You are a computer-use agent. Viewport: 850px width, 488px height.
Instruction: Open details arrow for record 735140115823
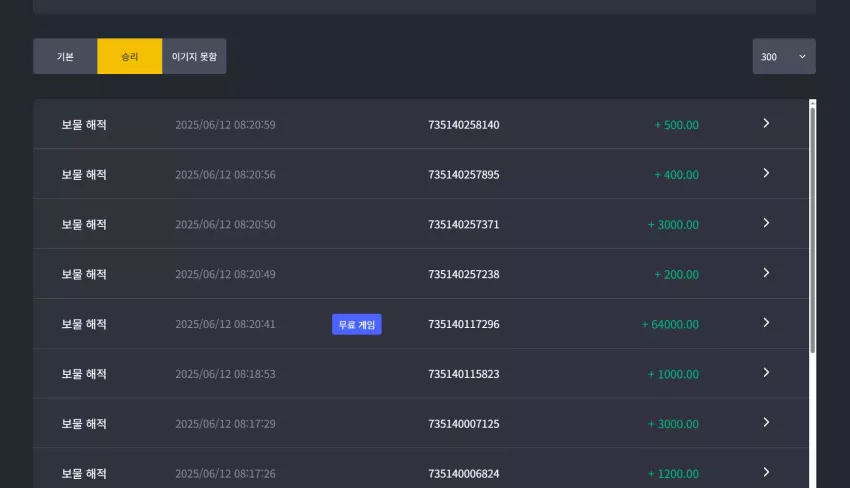coord(766,373)
